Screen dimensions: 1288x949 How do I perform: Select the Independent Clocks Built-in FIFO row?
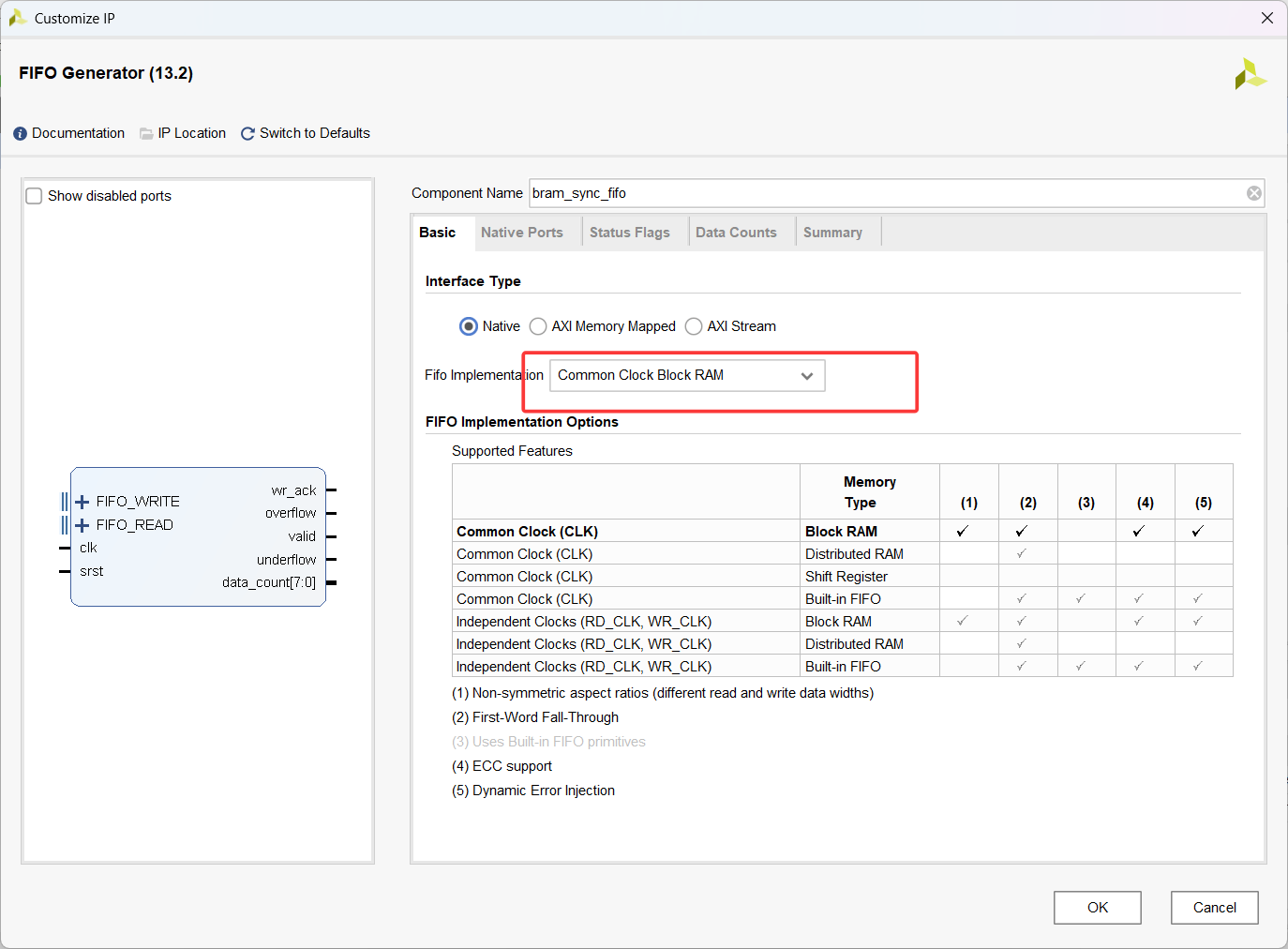(x=843, y=666)
